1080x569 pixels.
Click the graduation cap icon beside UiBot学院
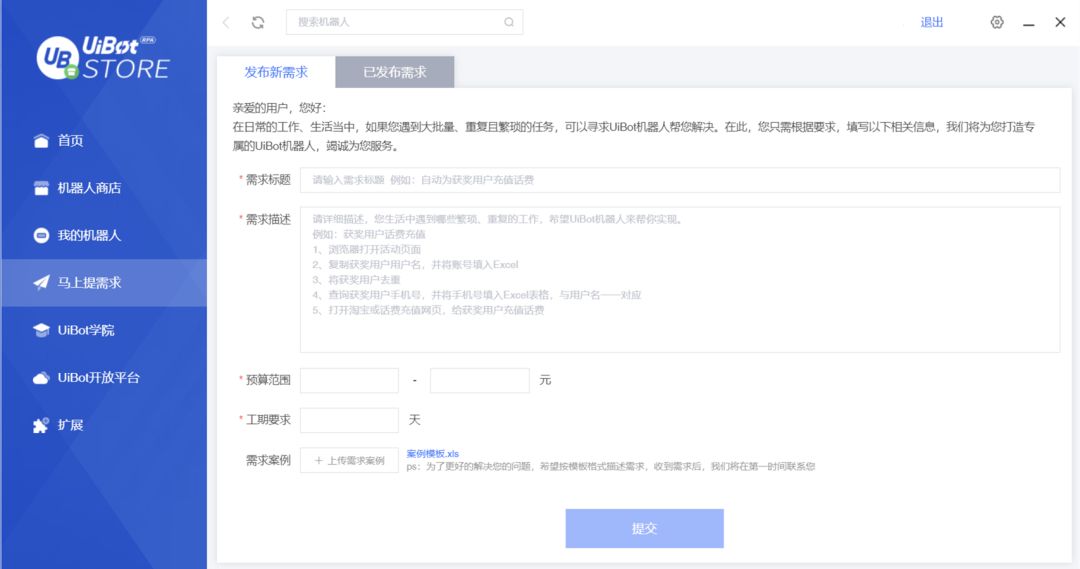[41, 330]
